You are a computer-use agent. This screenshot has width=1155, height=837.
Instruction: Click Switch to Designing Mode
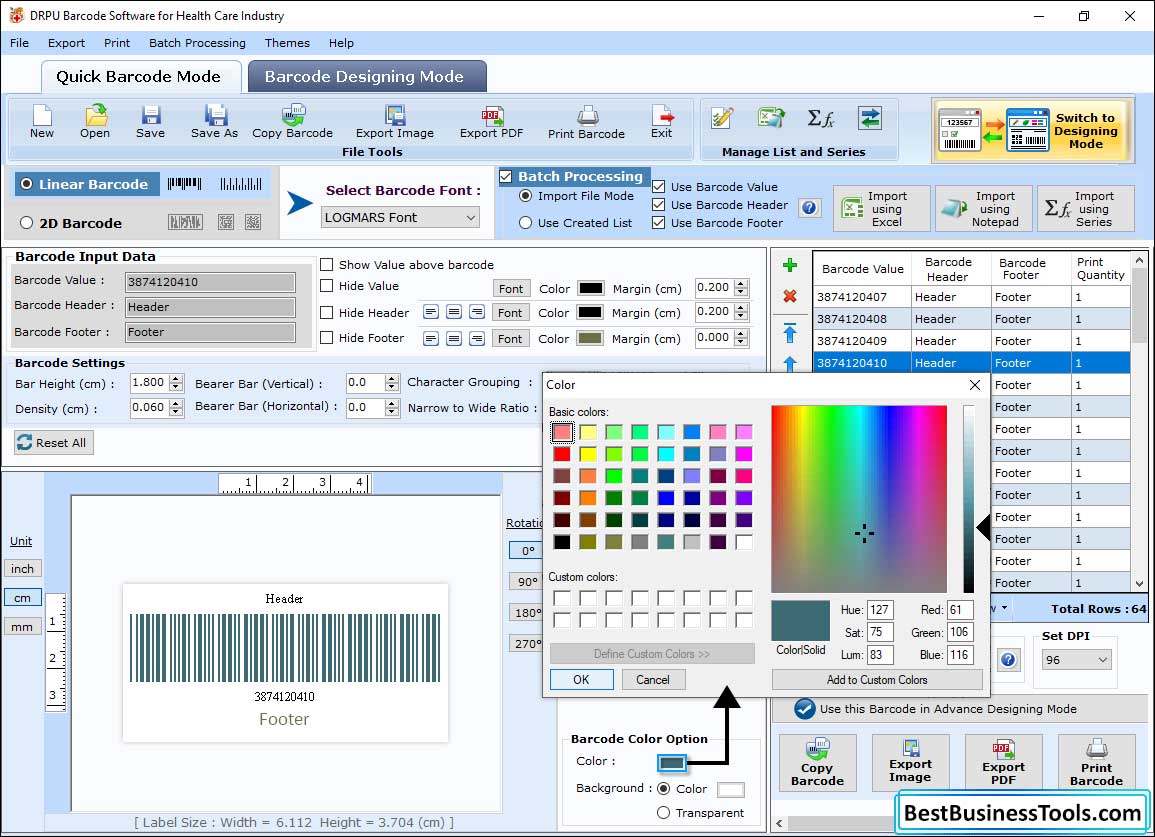[x=1032, y=130]
